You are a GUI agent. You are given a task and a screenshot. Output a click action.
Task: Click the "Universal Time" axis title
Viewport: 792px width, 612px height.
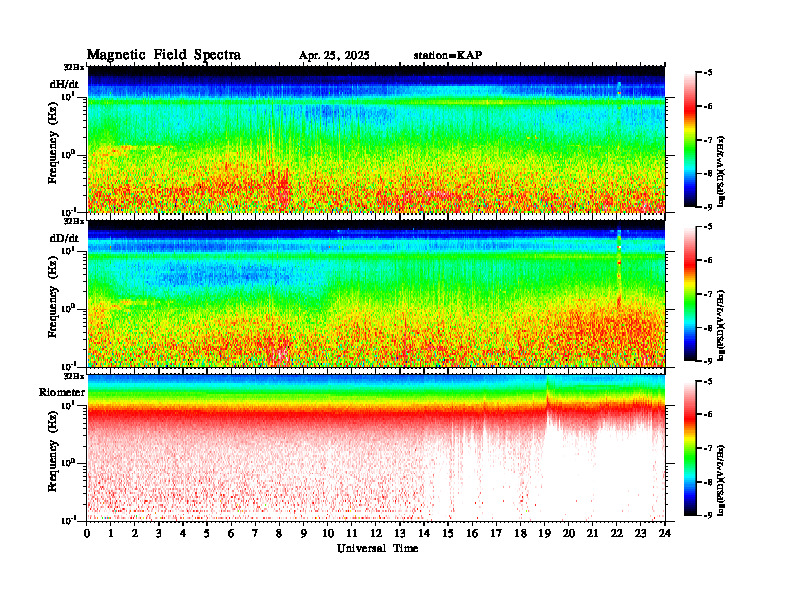[377, 548]
